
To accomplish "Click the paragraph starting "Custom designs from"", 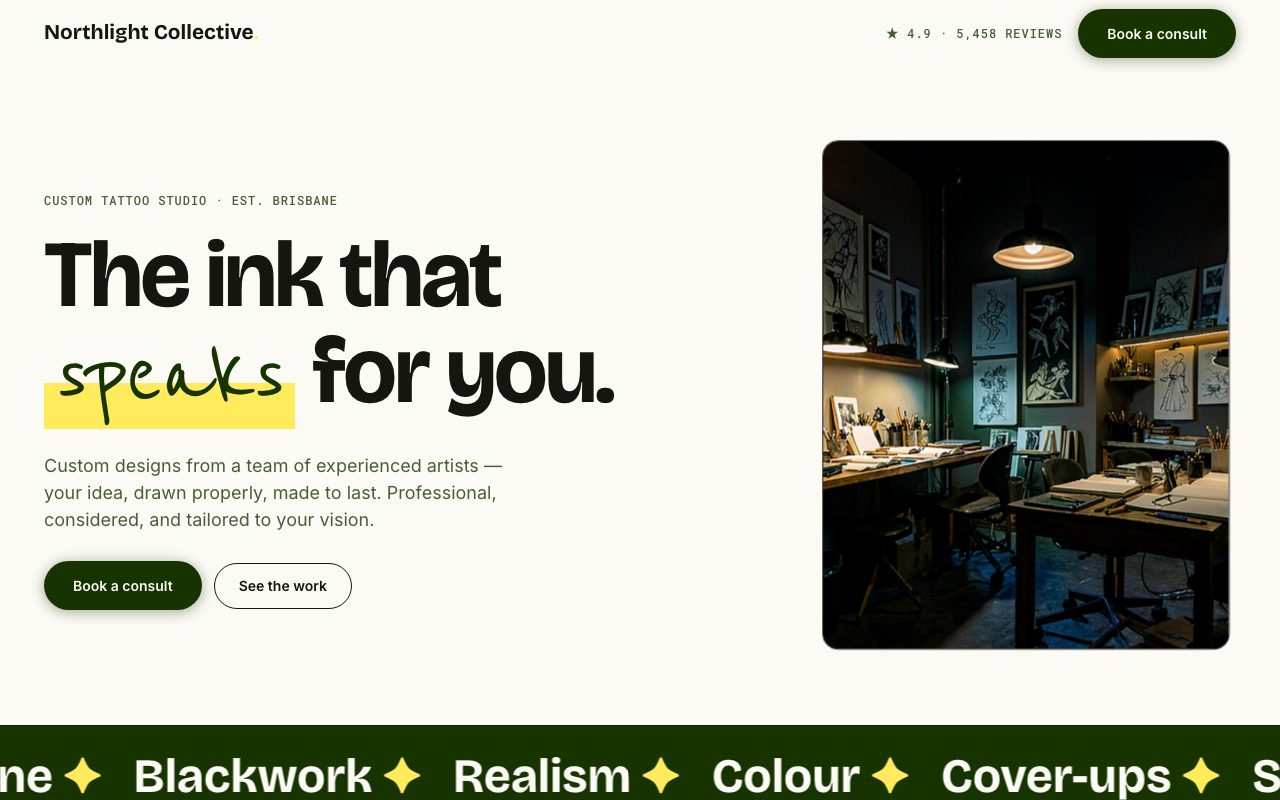I will 273,493.
